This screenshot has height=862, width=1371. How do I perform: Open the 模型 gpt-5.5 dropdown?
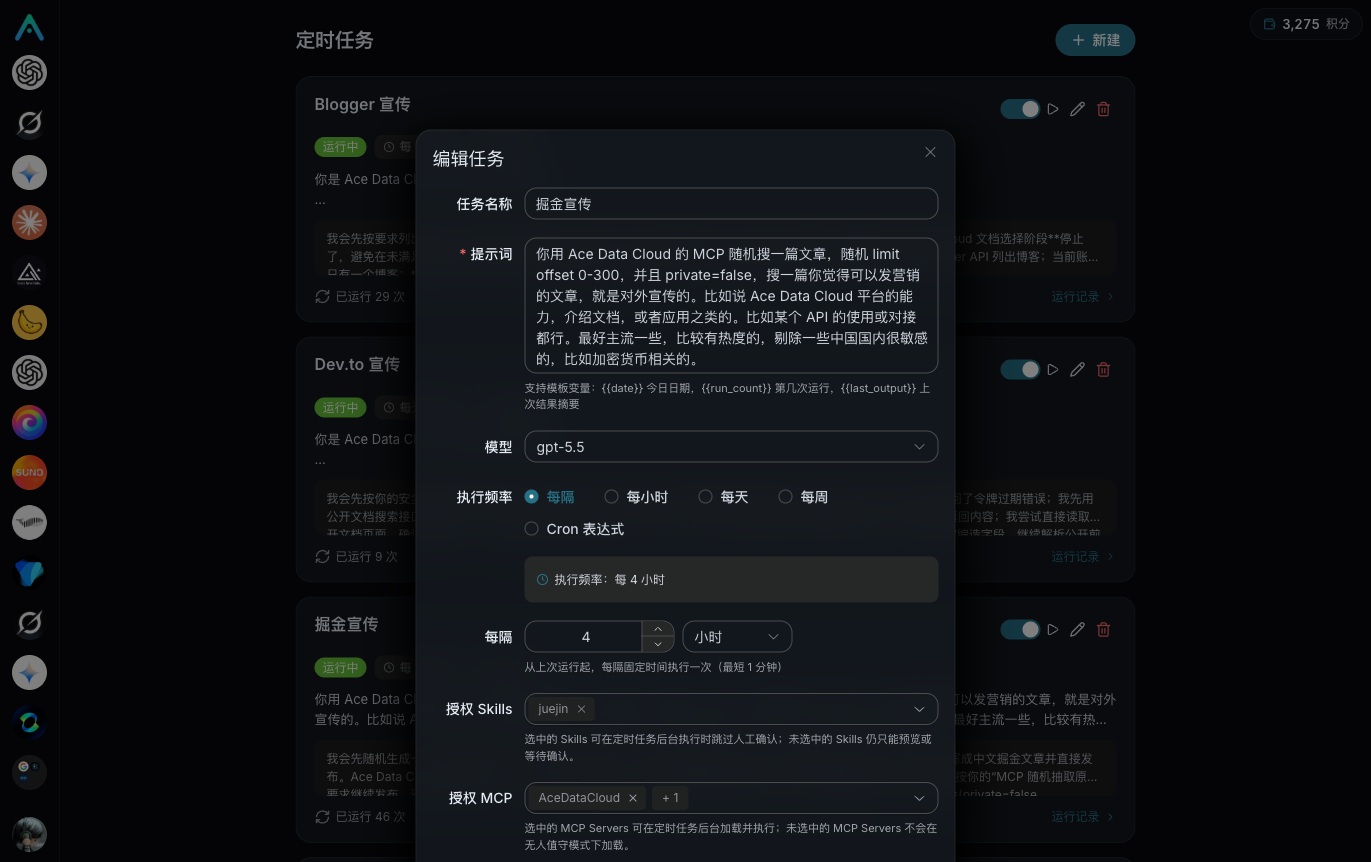pos(731,447)
